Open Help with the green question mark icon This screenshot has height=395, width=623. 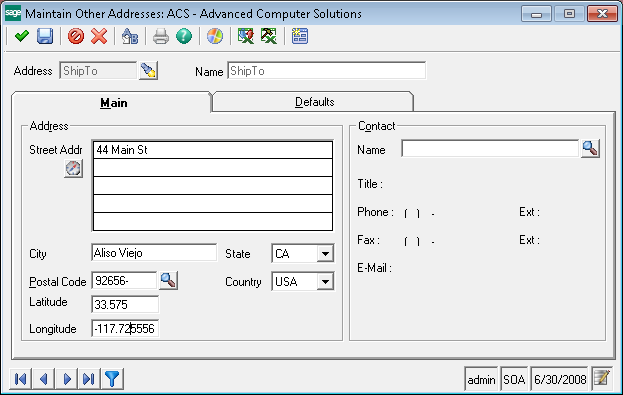(184, 37)
